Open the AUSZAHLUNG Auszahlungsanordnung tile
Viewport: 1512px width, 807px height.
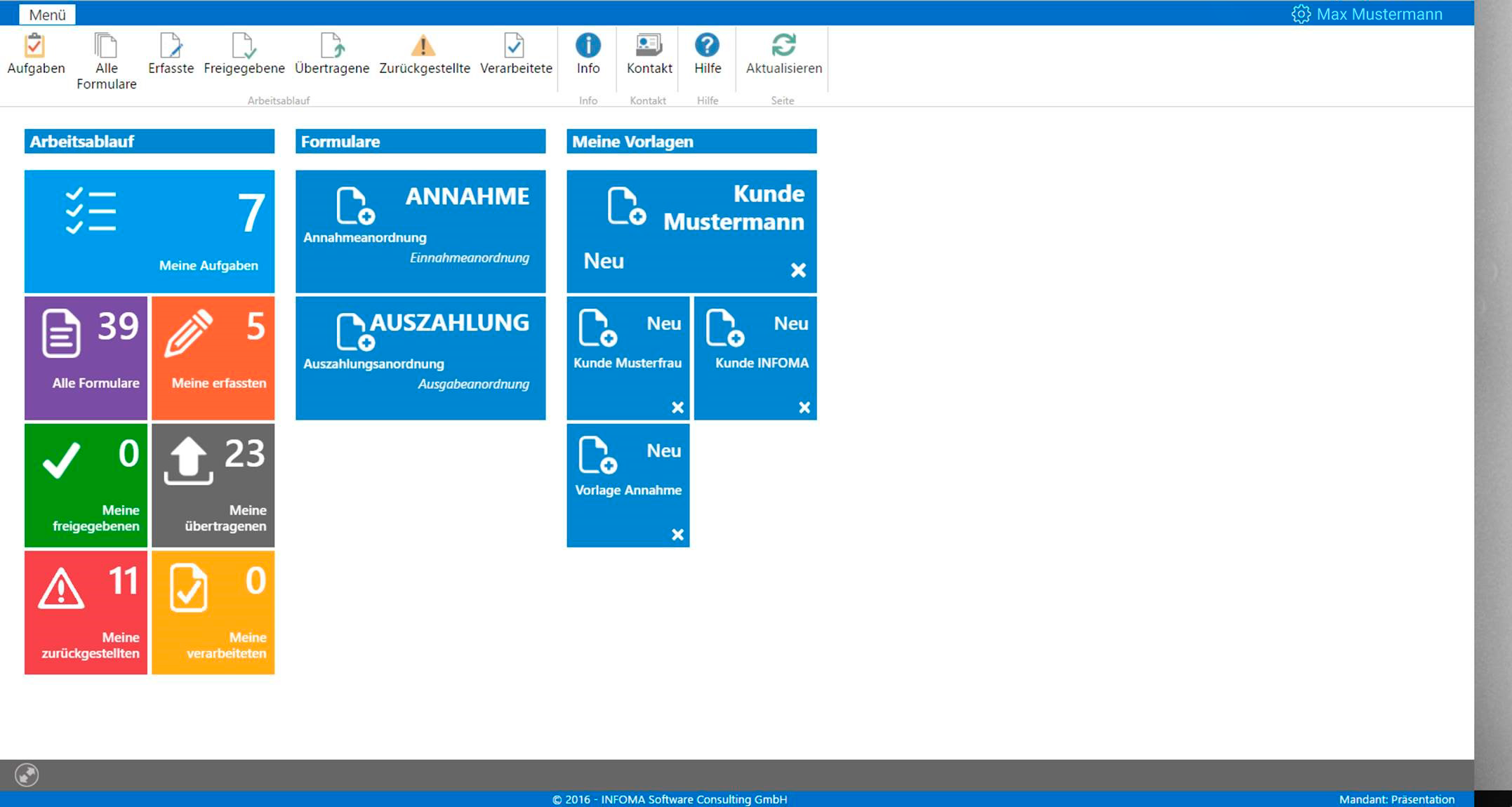pos(420,358)
